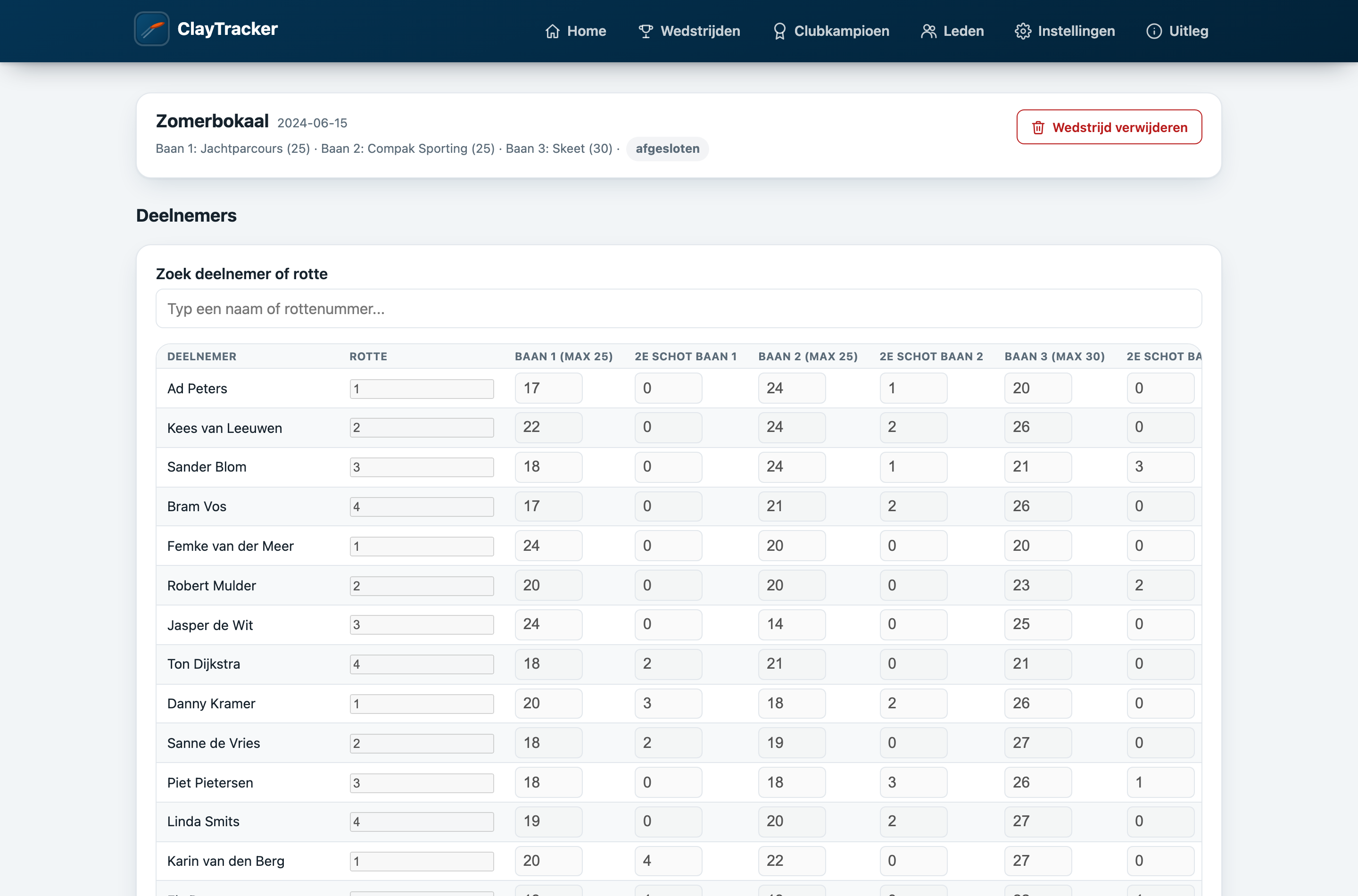
Task: Click the Baan 3 (max 30) column header
Action: pos(1055,357)
